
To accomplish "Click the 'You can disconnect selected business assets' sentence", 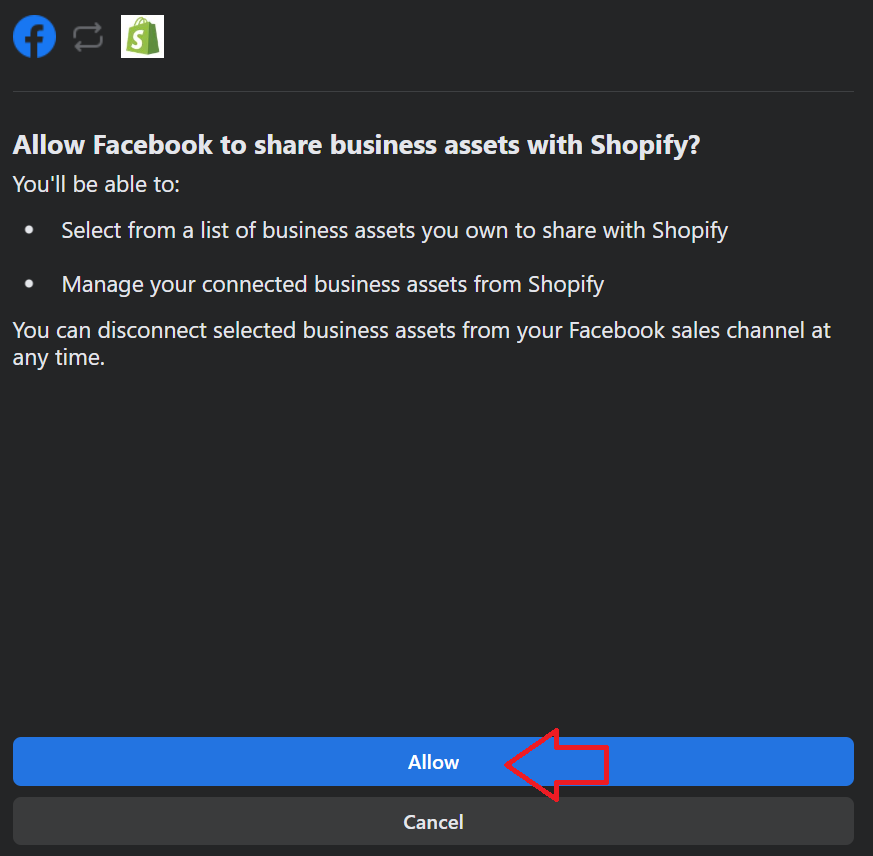I will point(421,344).
